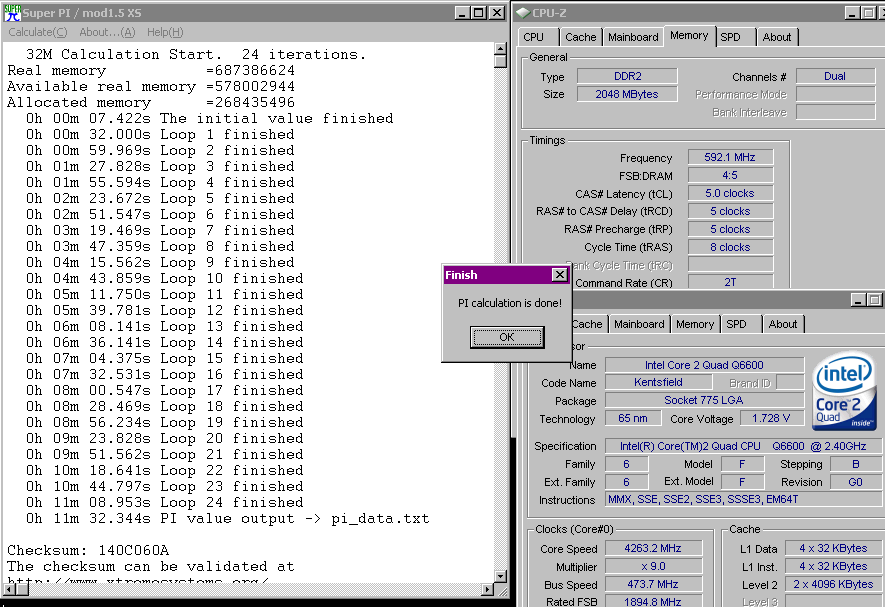The height and width of the screenshot is (607, 885).
Task: Click the Level 2 cache 2 x 4096 KBytes value
Action: coord(833,584)
